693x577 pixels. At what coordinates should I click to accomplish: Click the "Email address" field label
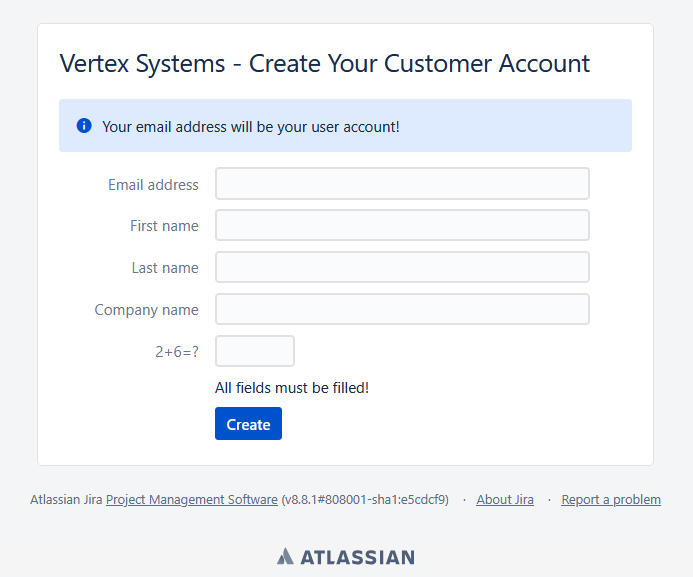tap(153, 185)
